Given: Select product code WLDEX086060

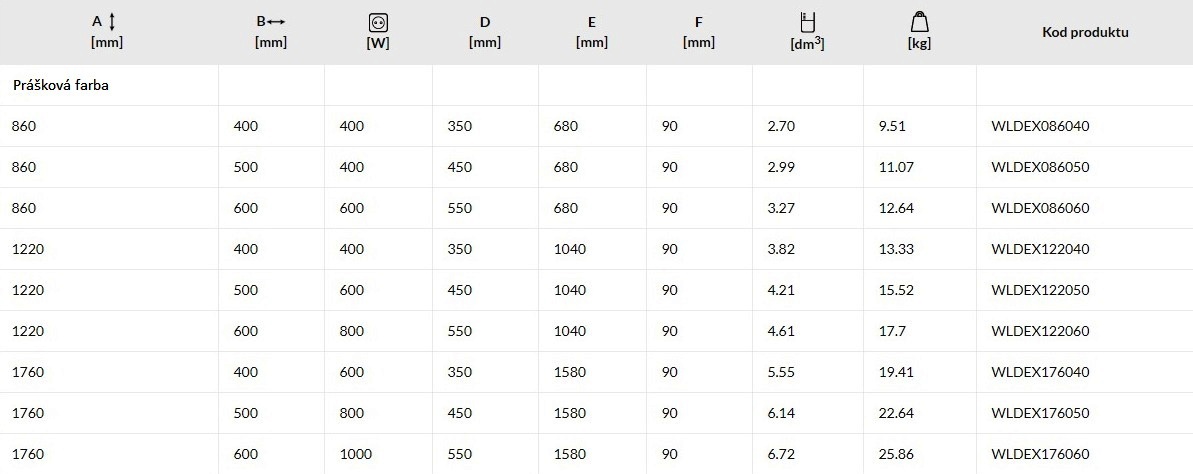Looking at the screenshot, I should (1040, 208).
